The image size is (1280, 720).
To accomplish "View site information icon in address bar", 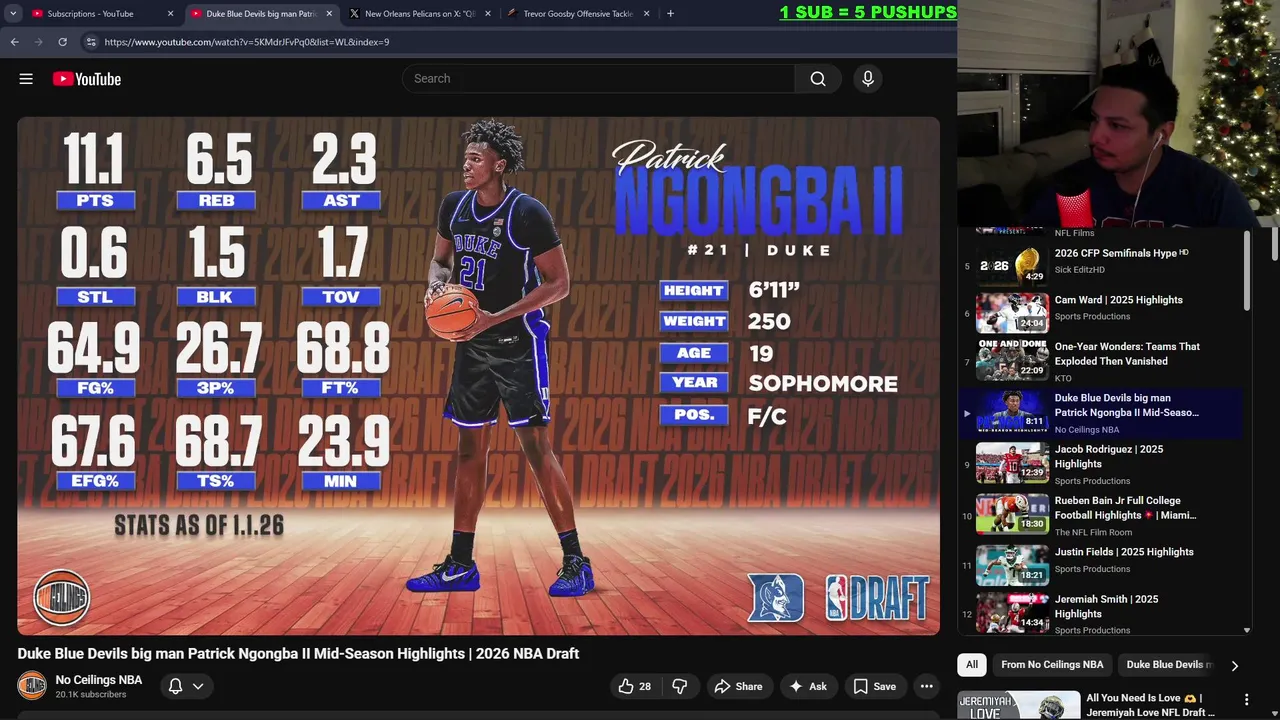I will pos(90,42).
